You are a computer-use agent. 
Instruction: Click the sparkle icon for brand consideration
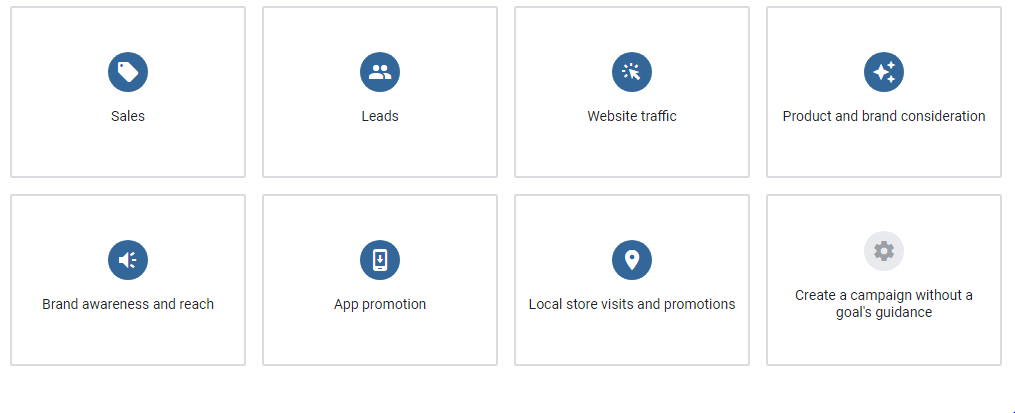(884, 72)
